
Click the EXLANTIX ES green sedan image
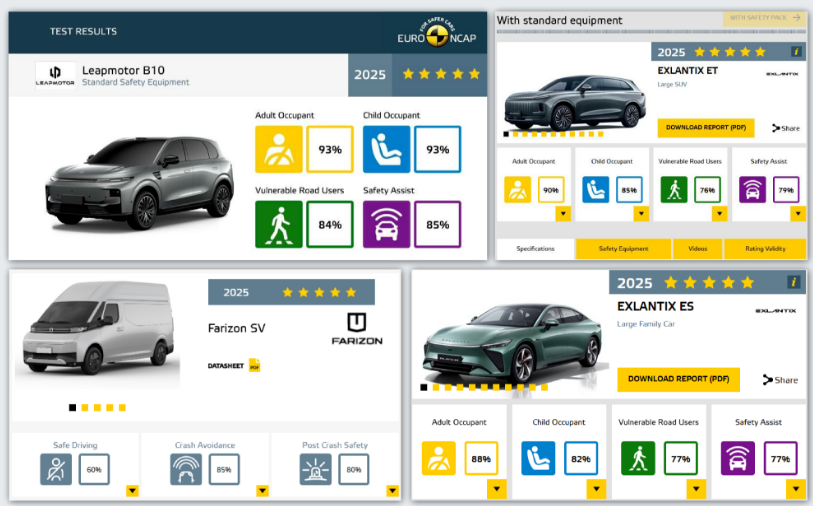click(x=512, y=345)
